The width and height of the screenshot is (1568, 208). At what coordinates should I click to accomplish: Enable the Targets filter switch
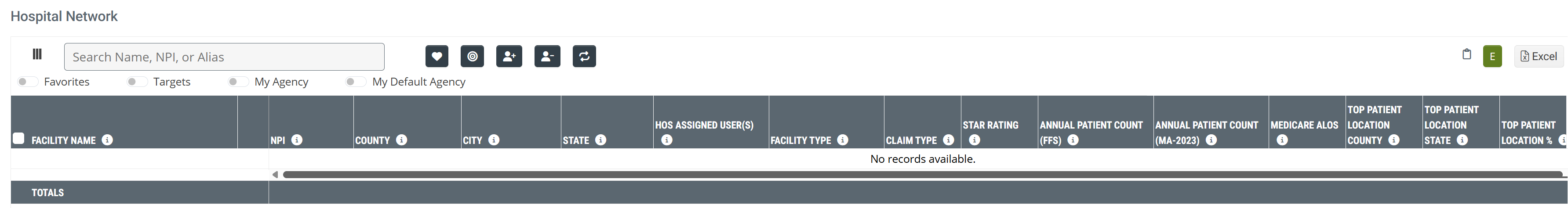click(136, 82)
